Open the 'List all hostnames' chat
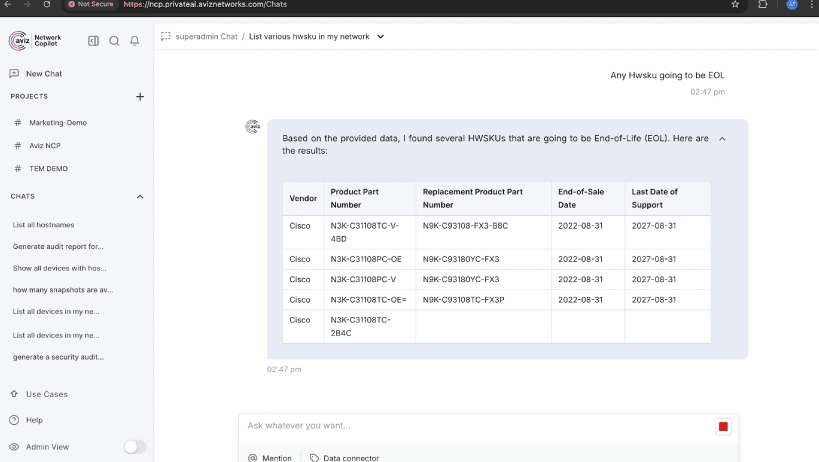The image size is (819, 462). pos(43,225)
